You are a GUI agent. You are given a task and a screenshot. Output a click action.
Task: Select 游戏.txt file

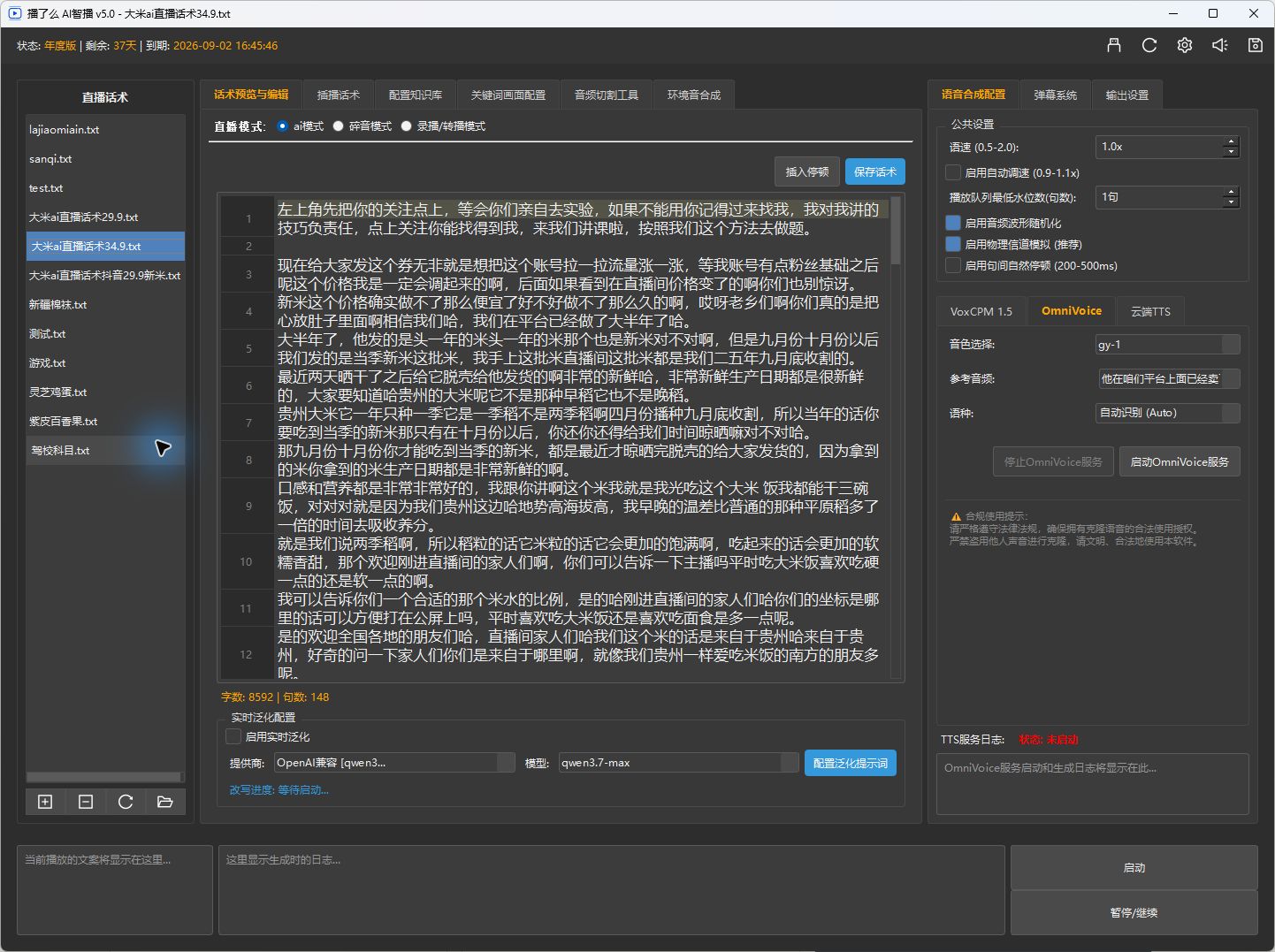click(105, 363)
